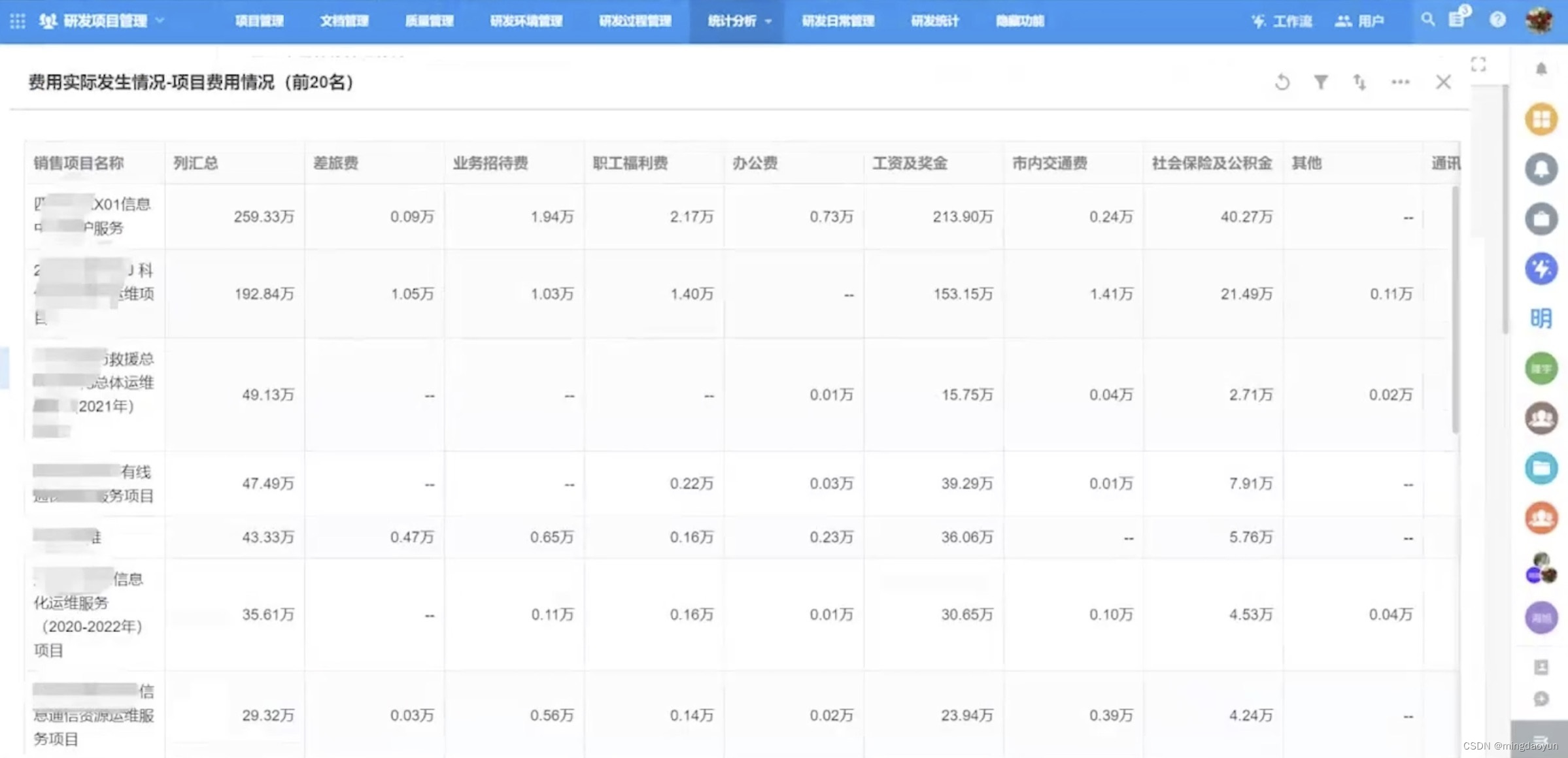Click the 用户 button in top bar
Image resolution: width=1568 pixels, height=758 pixels.
pos(1359,21)
